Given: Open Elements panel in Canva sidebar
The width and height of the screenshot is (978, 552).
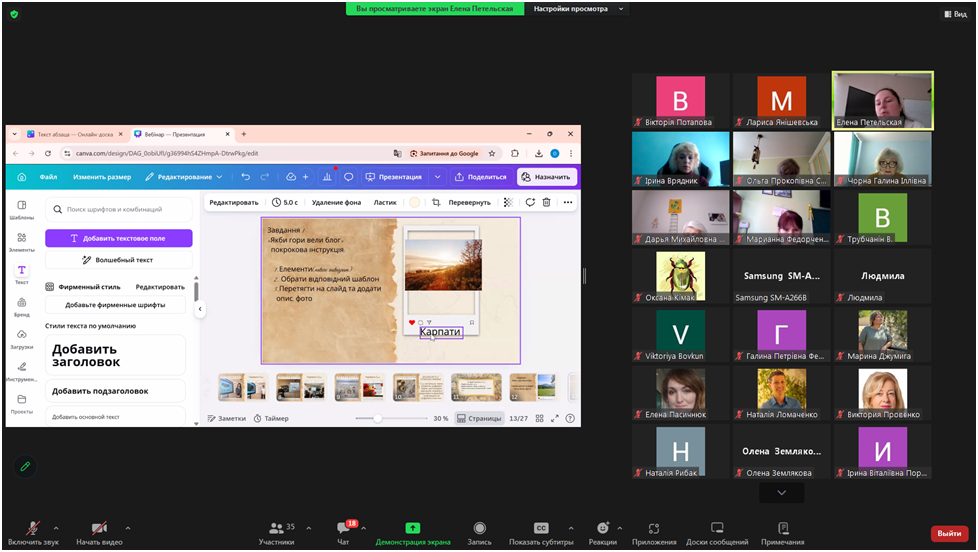Looking at the screenshot, I should (22, 241).
